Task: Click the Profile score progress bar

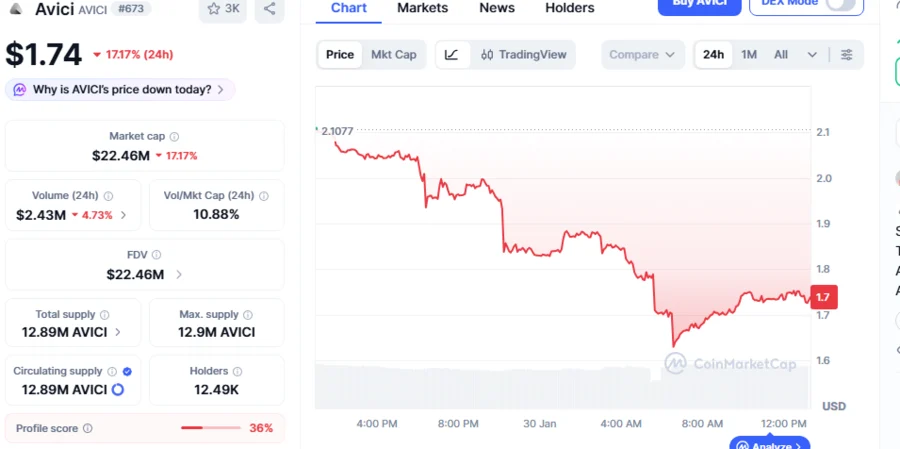Action: (x=210, y=428)
